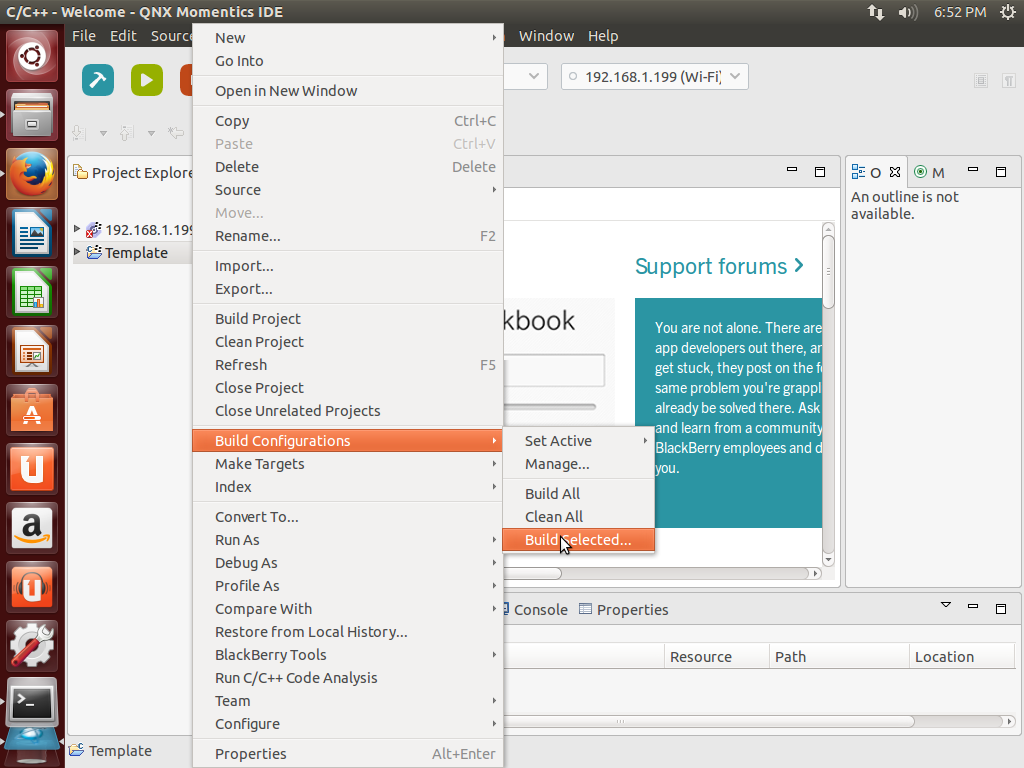Open the Window menu
Screen dimensions: 1024x768
click(546, 36)
